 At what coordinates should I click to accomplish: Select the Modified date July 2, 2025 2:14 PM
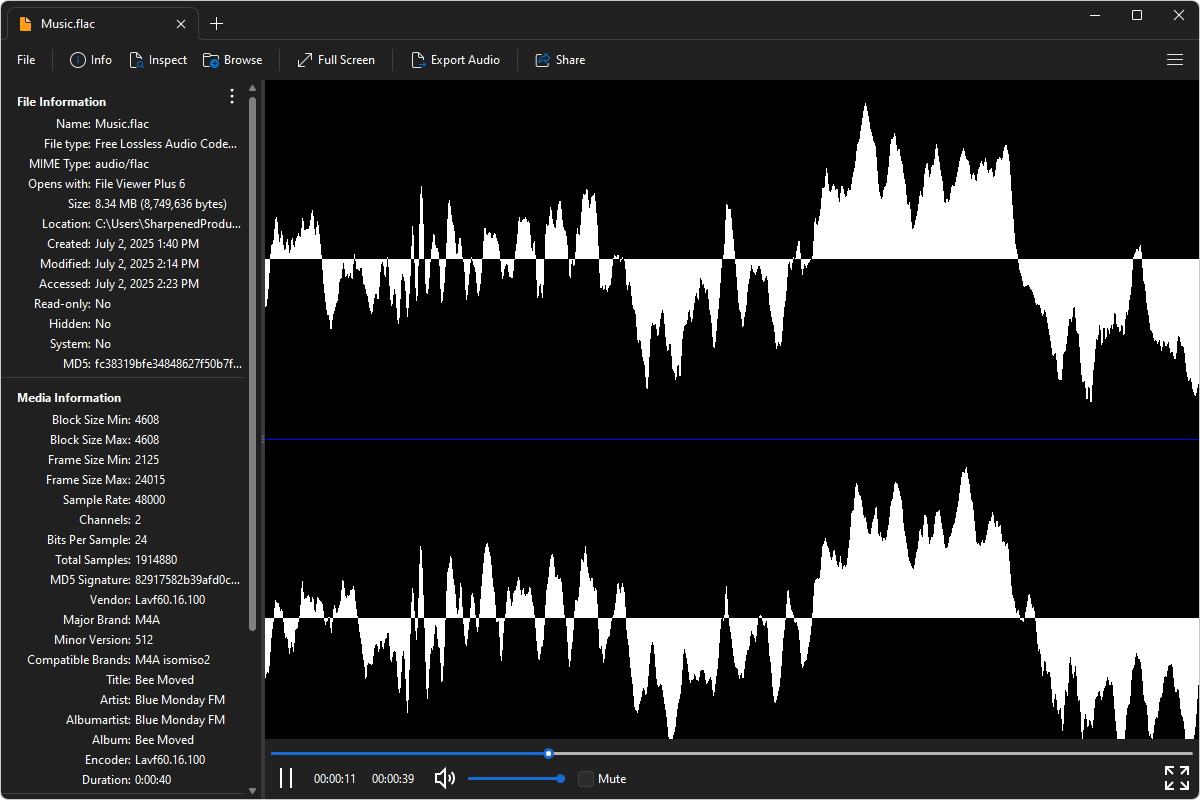pyautogui.click(x=147, y=264)
